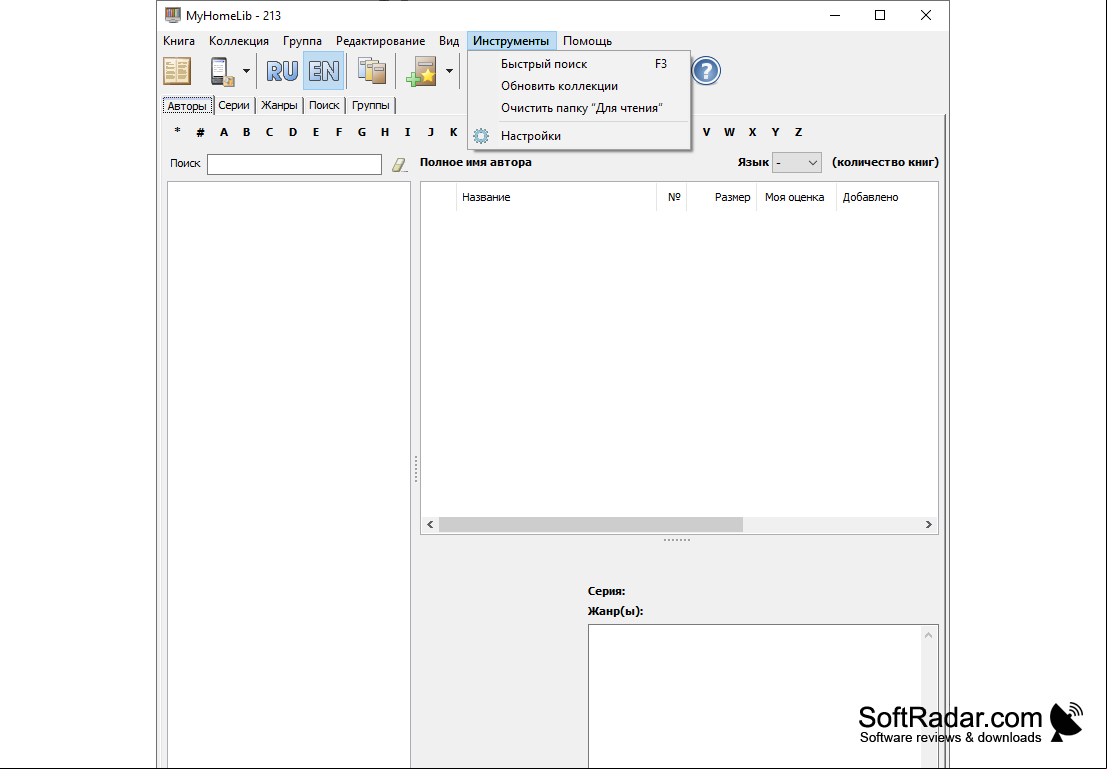
Task: Switch to the Жанры tab
Action: (279, 105)
